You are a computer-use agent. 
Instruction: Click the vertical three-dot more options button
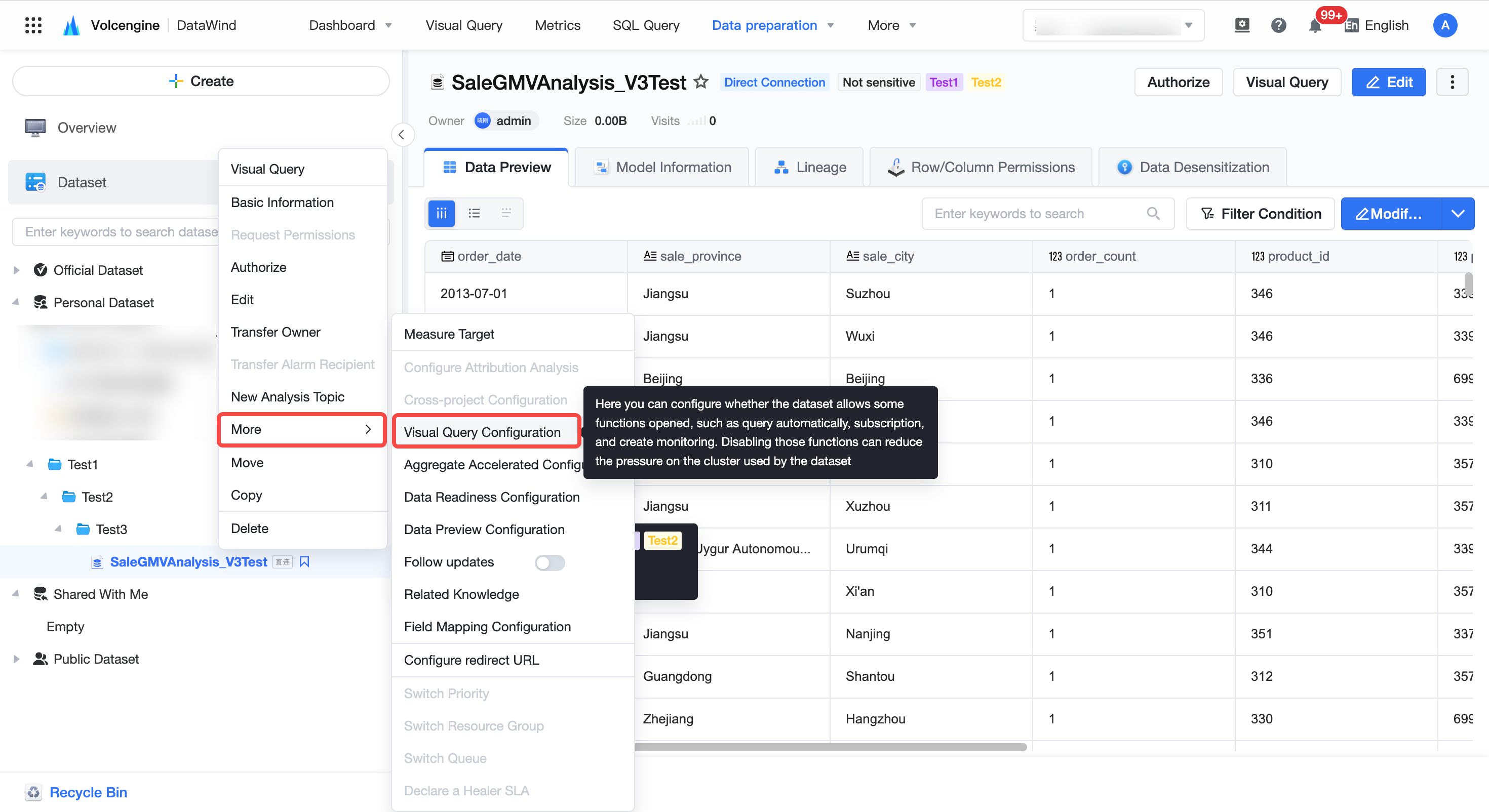[x=1452, y=82]
